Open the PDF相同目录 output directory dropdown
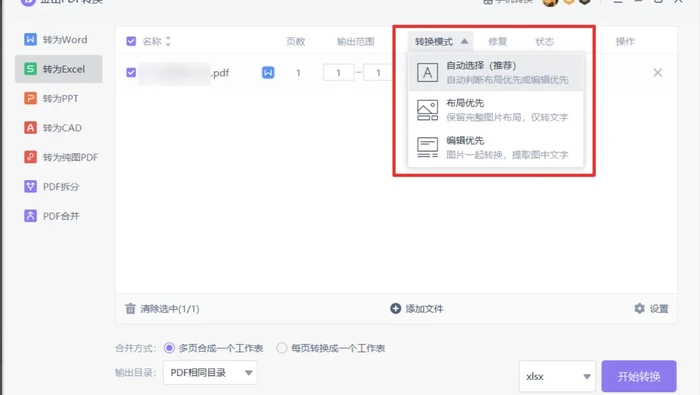 210,373
